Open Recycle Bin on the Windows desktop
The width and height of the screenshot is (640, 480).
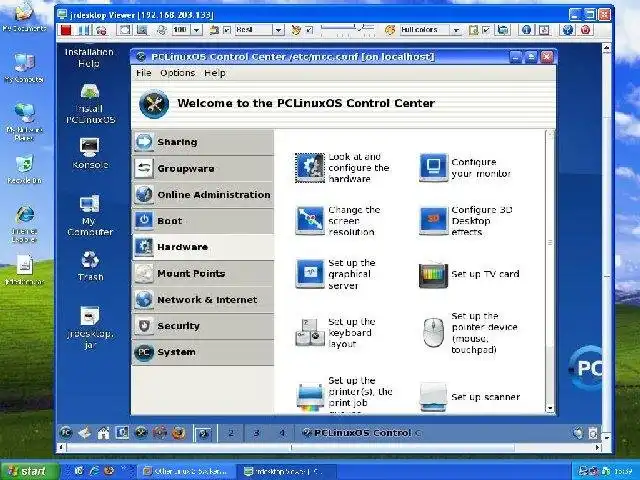(24, 169)
